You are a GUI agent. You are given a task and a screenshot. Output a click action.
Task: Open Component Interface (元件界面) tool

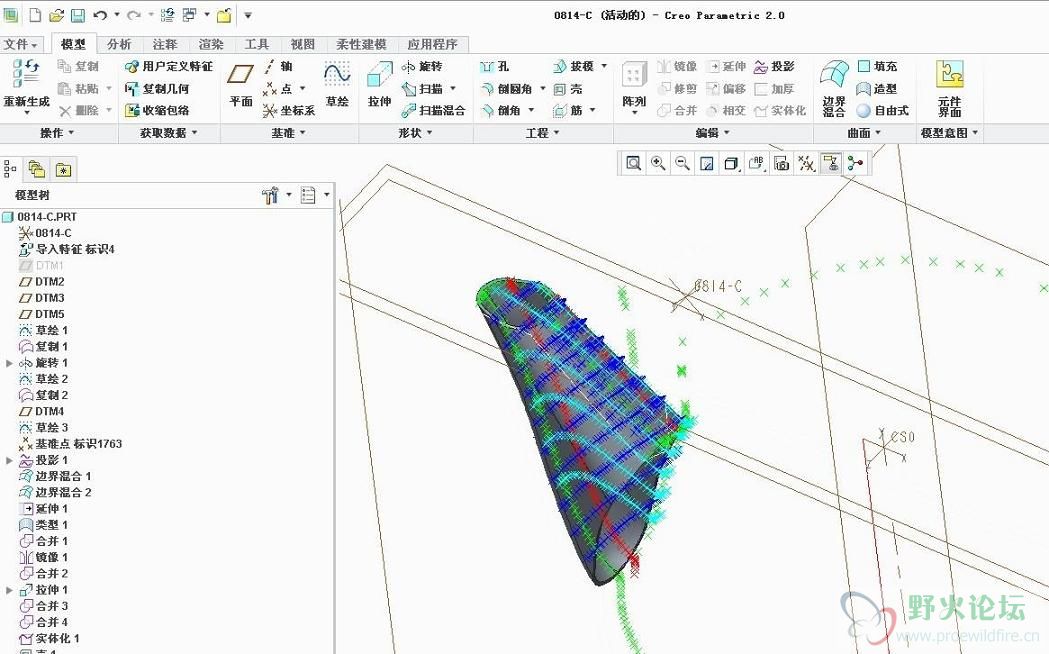point(949,88)
